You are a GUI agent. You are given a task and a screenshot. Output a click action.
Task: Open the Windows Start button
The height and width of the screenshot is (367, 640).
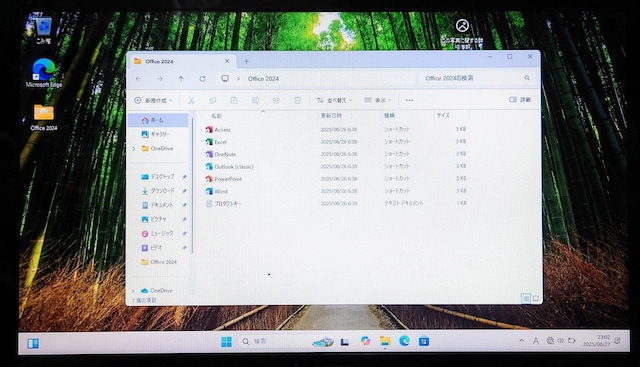[x=226, y=341]
